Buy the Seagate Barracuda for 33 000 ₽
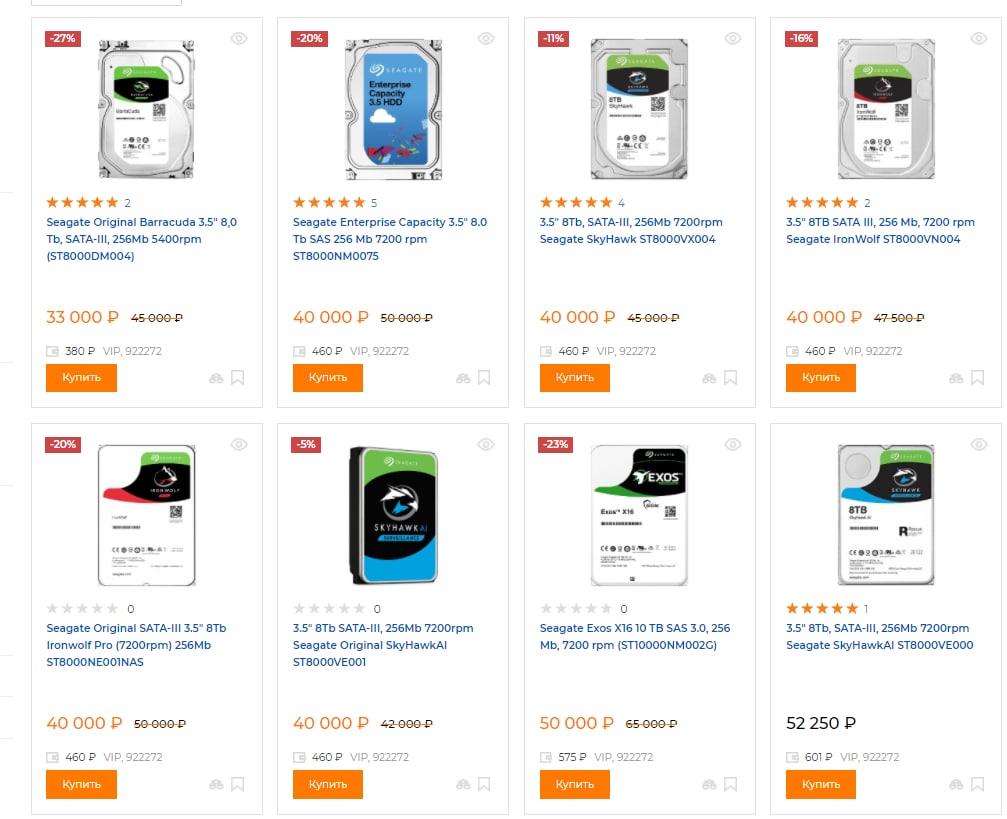The height and width of the screenshot is (819, 1007). tap(81, 378)
